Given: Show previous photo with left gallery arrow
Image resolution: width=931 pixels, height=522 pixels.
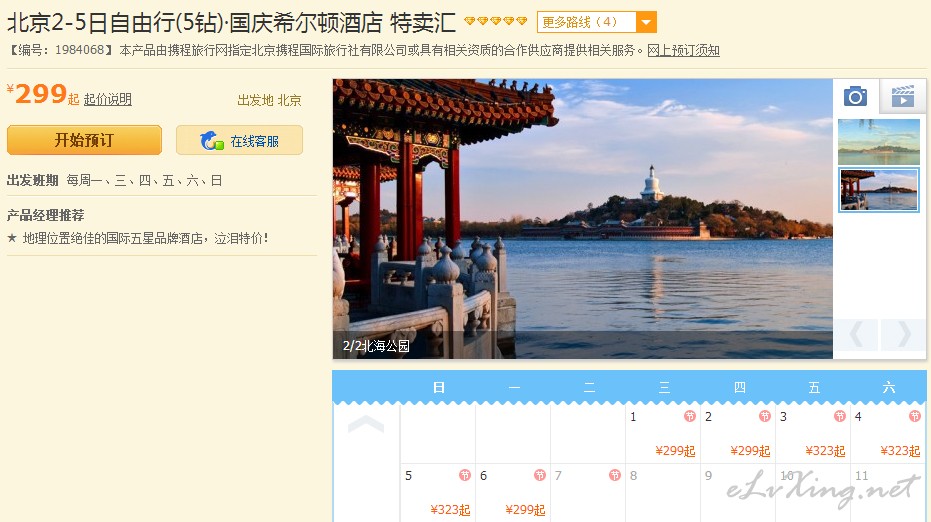Looking at the screenshot, I should (856, 334).
